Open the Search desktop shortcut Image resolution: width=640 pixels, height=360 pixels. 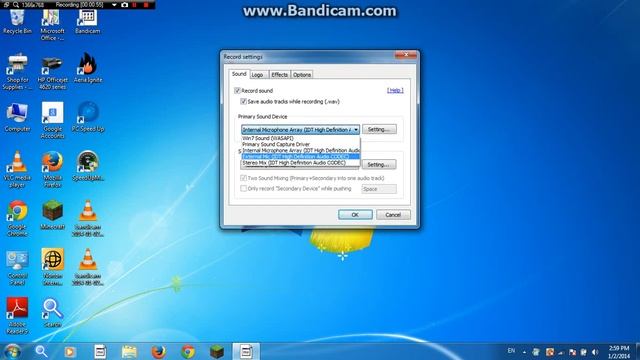(x=52, y=313)
